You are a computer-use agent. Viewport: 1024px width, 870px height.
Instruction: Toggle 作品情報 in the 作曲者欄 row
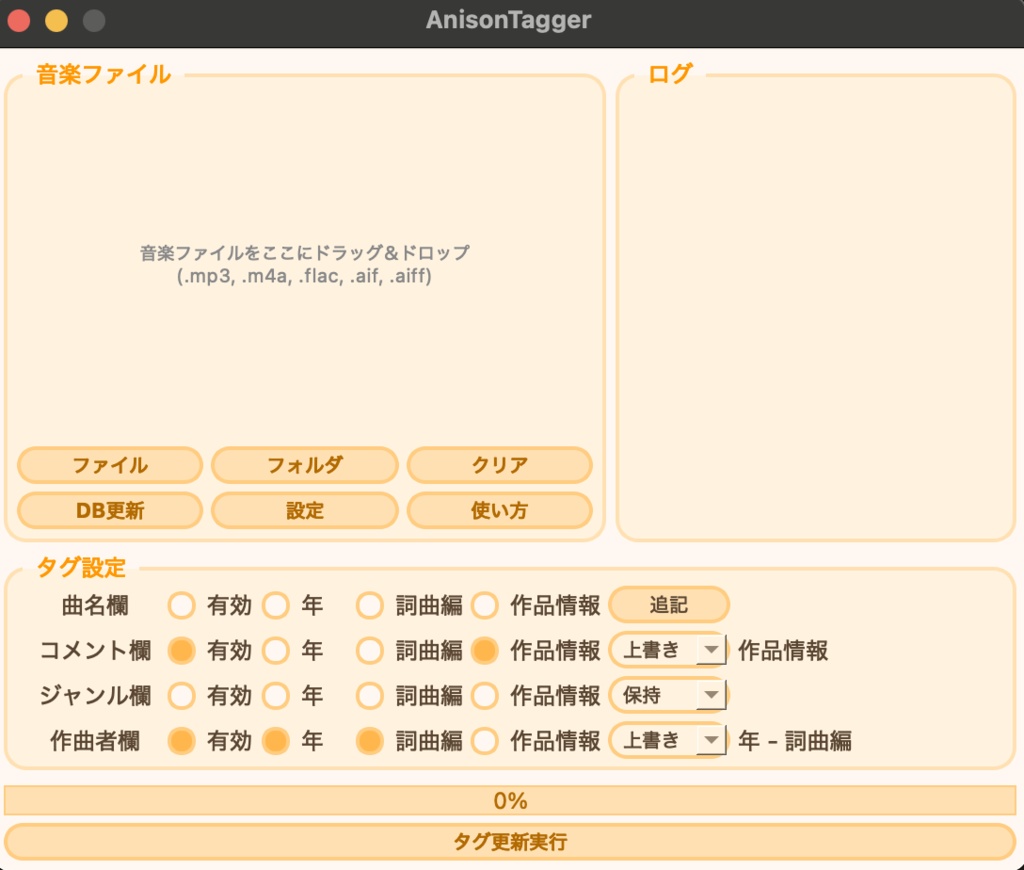pos(484,741)
